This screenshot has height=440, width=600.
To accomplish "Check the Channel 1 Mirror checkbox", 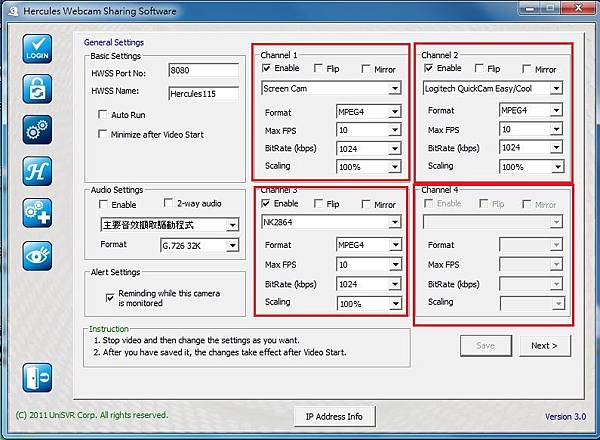I will coord(366,69).
